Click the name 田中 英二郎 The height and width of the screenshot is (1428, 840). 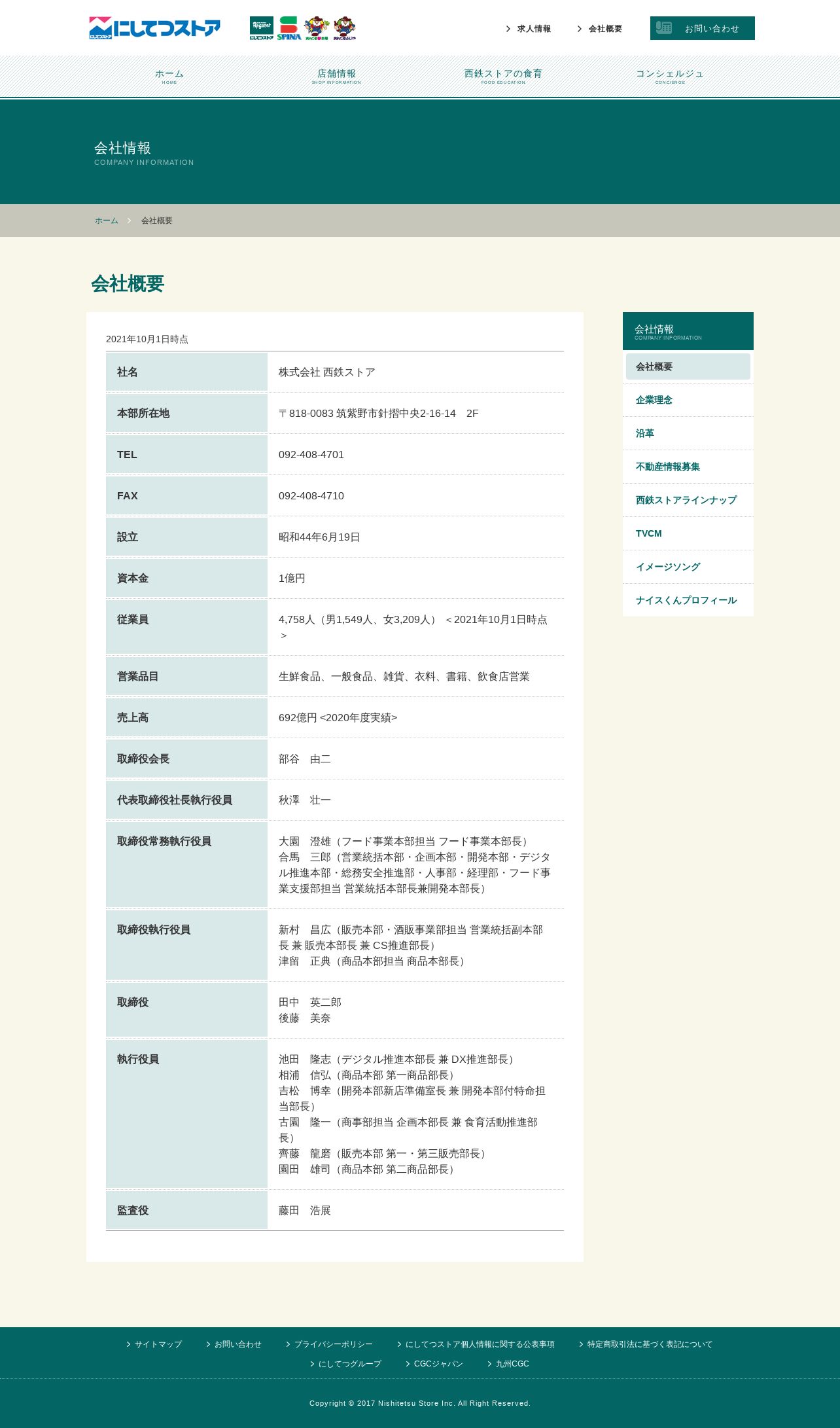(310, 1003)
